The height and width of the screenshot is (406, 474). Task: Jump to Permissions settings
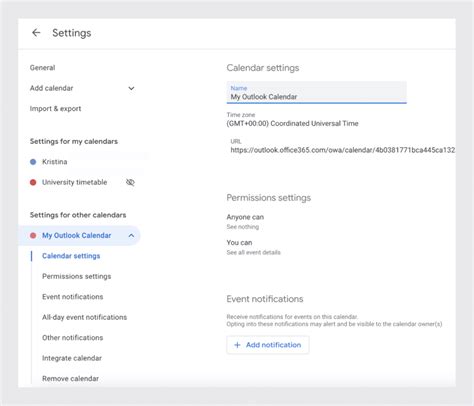click(76, 276)
